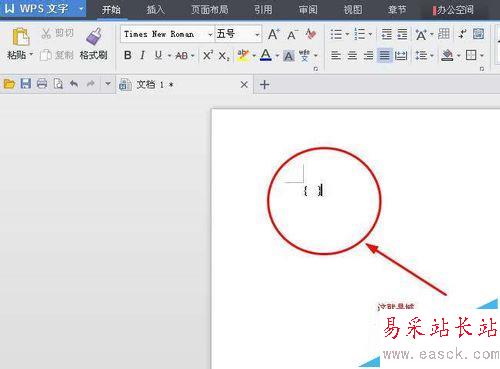Click the Paste icon
This screenshot has height=369, width=500.
click(21, 37)
